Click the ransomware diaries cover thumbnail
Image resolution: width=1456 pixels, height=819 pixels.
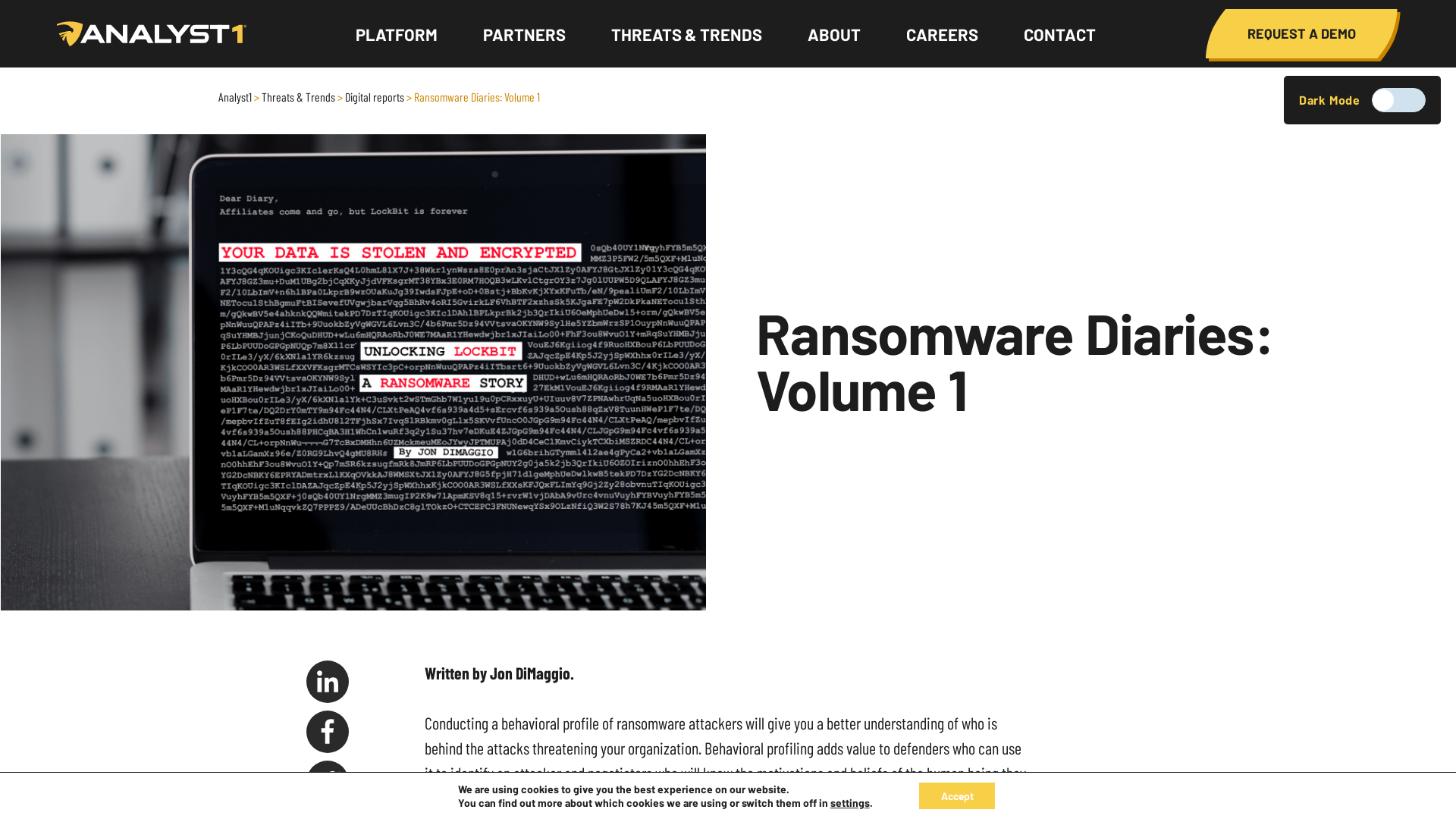coord(353,372)
